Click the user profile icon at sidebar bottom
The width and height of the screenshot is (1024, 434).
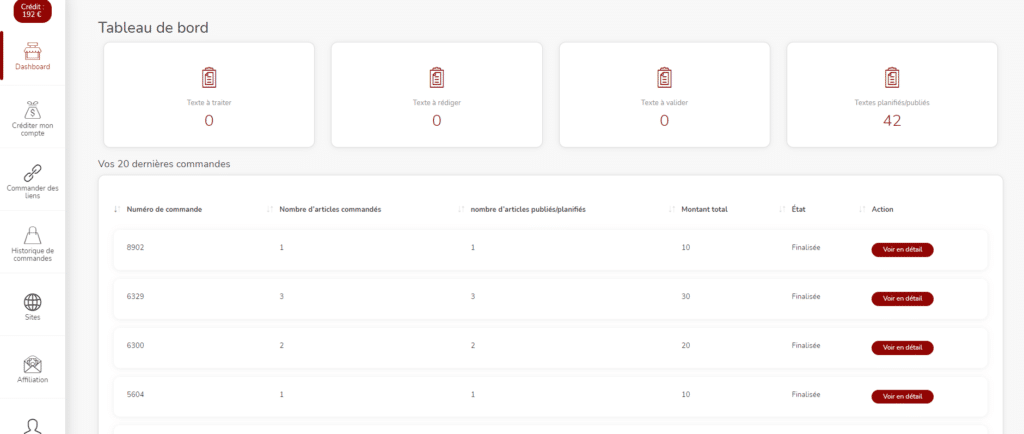33,426
